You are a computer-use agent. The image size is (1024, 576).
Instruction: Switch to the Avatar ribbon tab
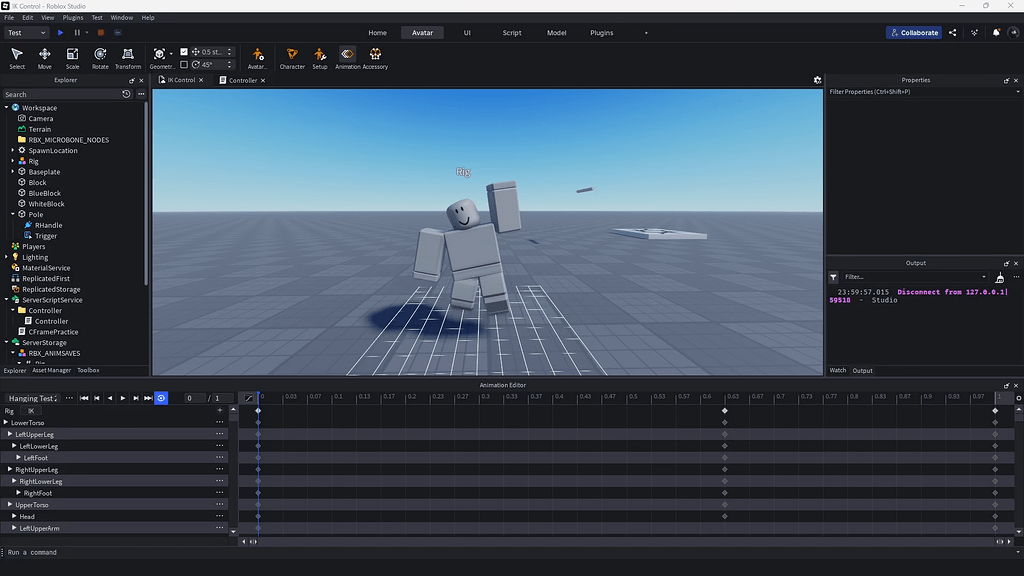(x=421, y=32)
